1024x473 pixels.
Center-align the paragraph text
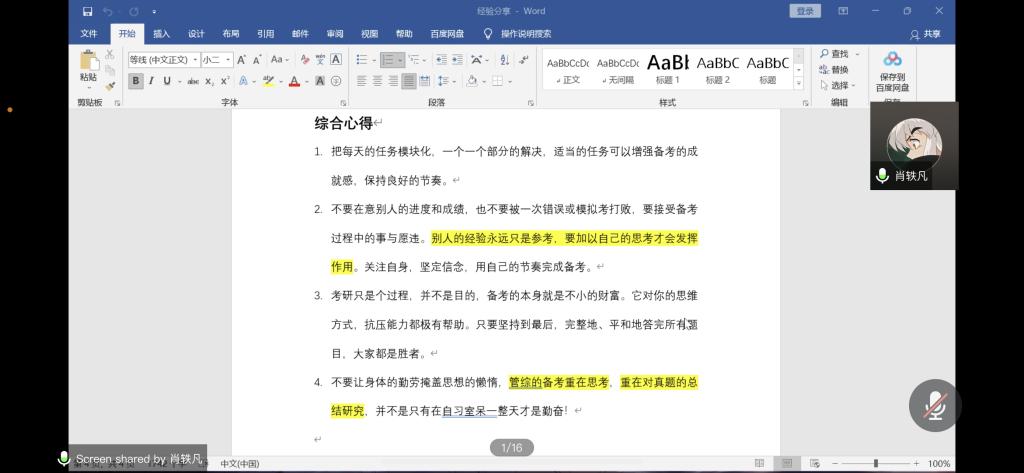click(377, 81)
